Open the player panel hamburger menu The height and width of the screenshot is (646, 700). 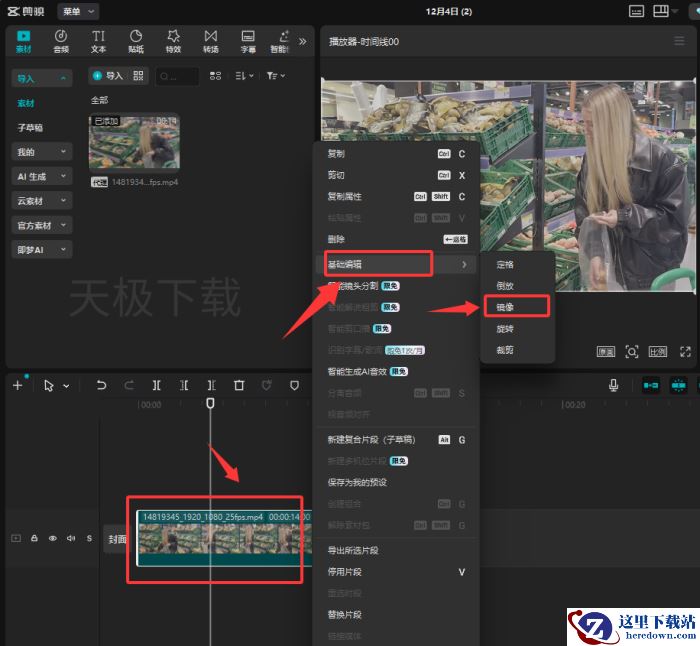pyautogui.click(x=679, y=41)
